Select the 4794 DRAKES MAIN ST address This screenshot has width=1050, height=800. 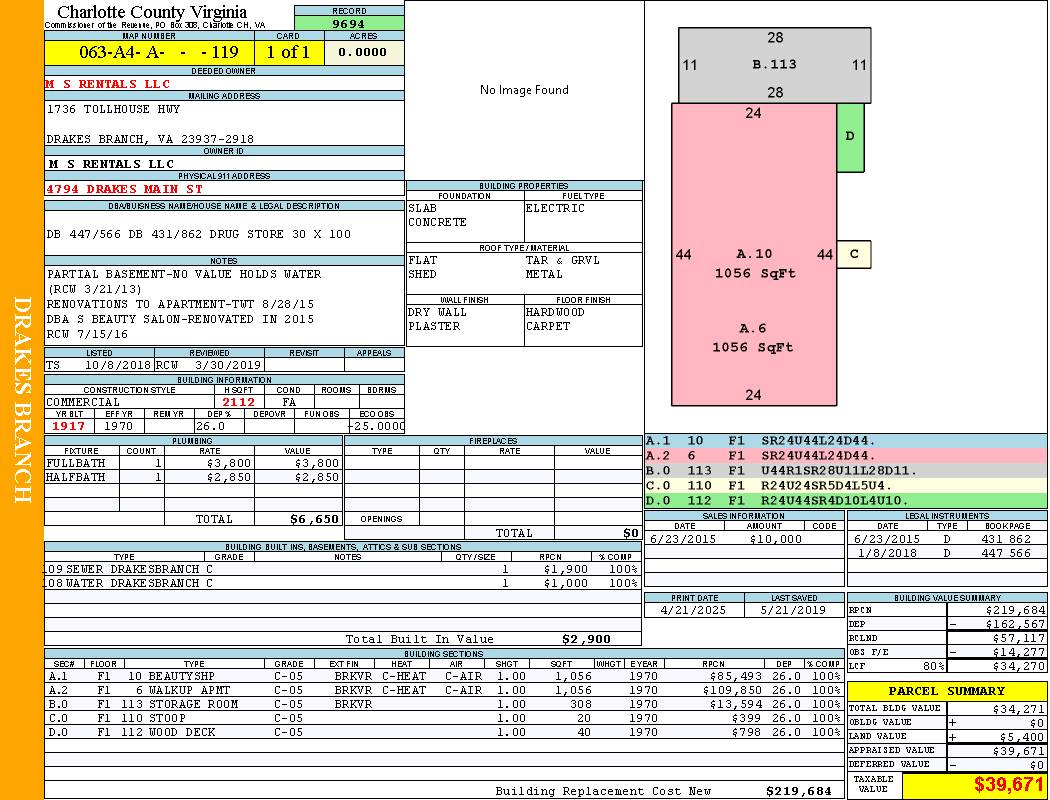point(124,188)
